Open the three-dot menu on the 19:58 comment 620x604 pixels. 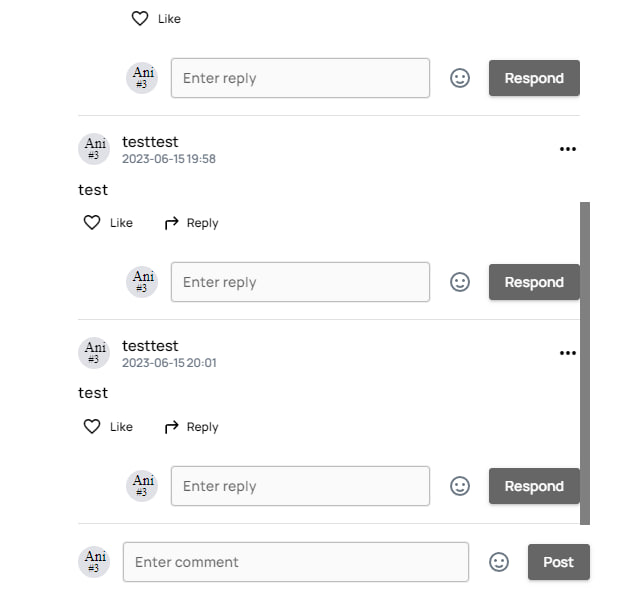[568, 149]
